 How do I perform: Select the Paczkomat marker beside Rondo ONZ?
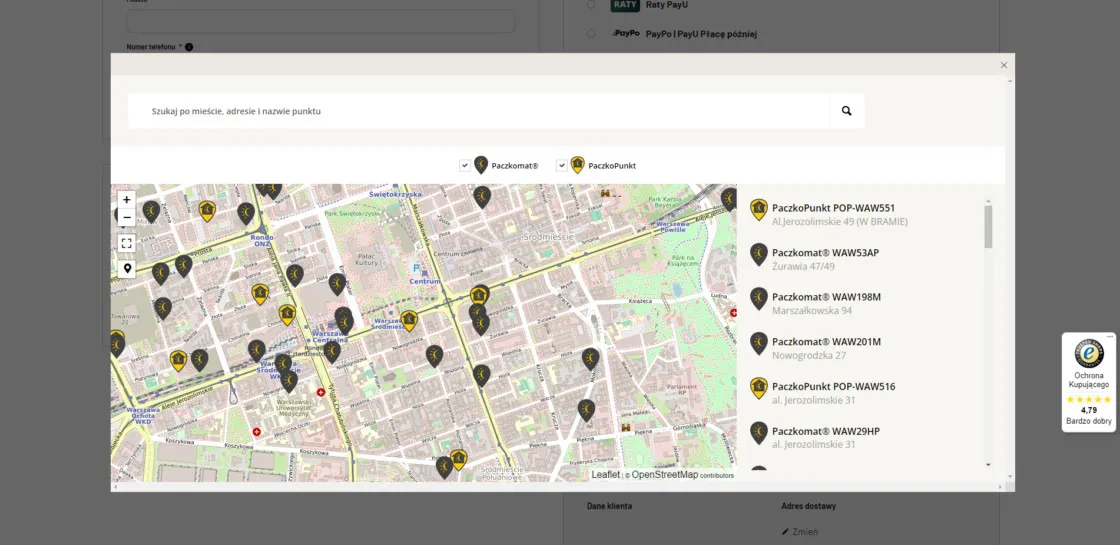(x=246, y=213)
